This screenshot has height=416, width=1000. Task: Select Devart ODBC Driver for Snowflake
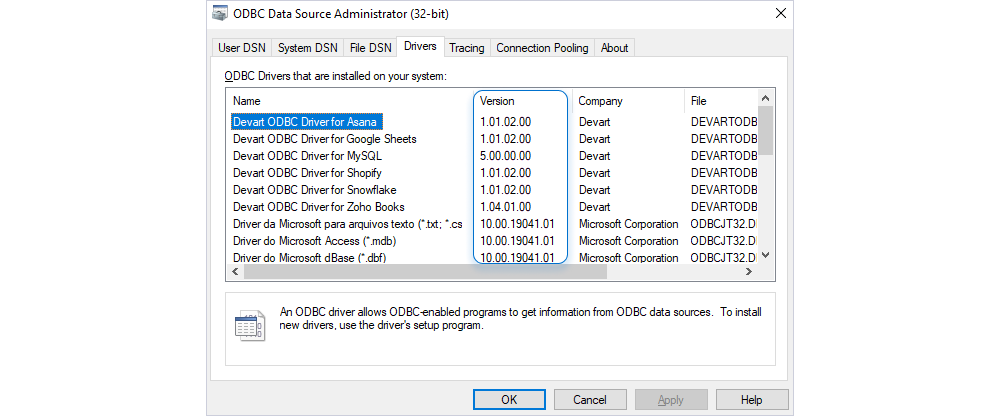coord(314,190)
